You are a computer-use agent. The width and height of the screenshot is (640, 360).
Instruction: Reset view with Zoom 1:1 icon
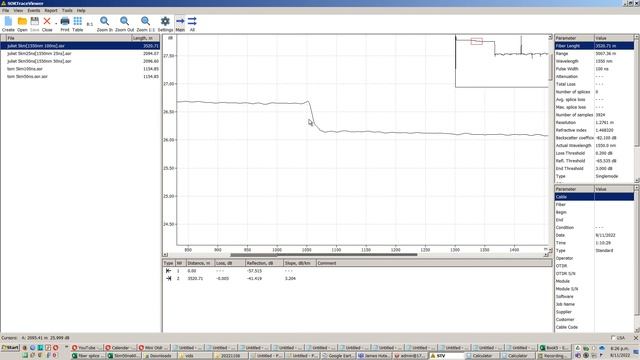(x=145, y=24)
